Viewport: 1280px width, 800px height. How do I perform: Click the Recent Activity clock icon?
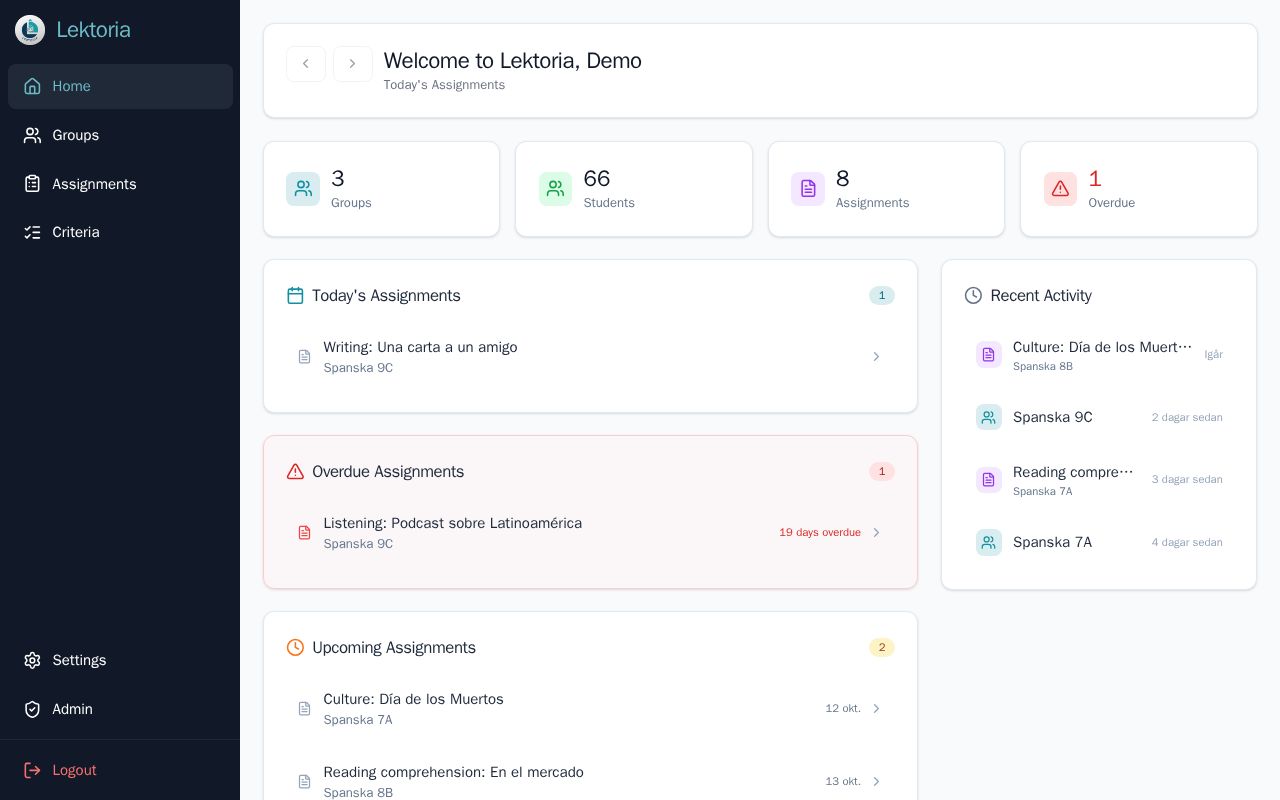[x=973, y=295]
